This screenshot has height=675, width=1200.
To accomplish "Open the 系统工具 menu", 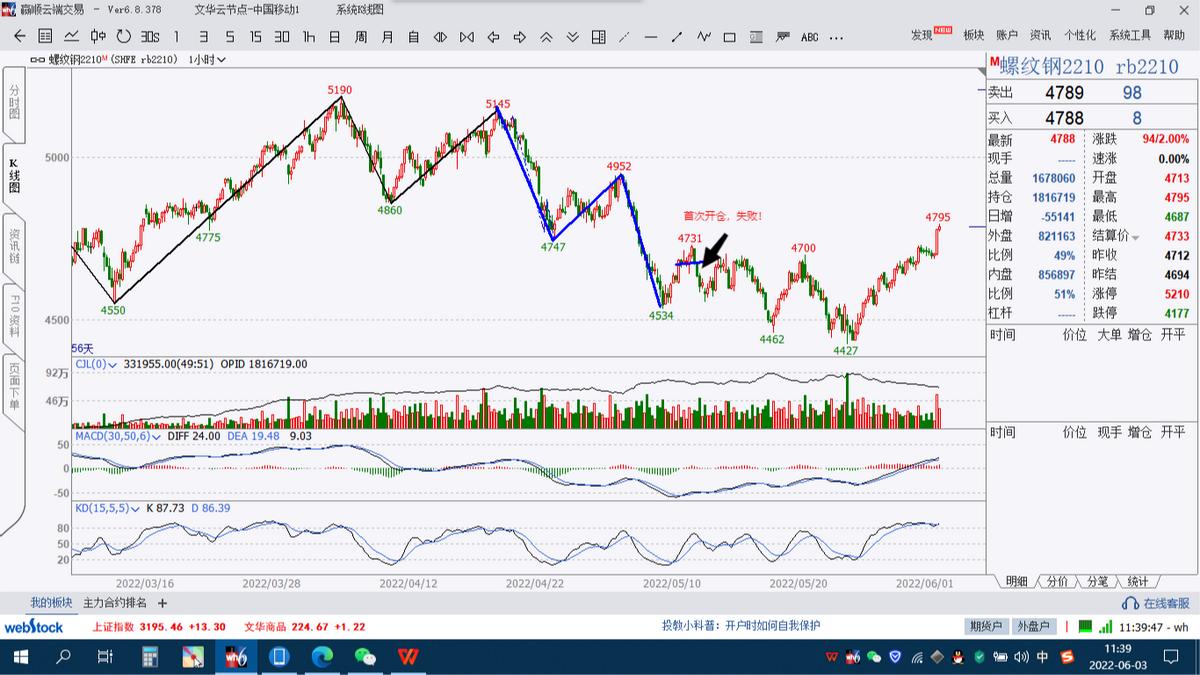I will 1130,36.
